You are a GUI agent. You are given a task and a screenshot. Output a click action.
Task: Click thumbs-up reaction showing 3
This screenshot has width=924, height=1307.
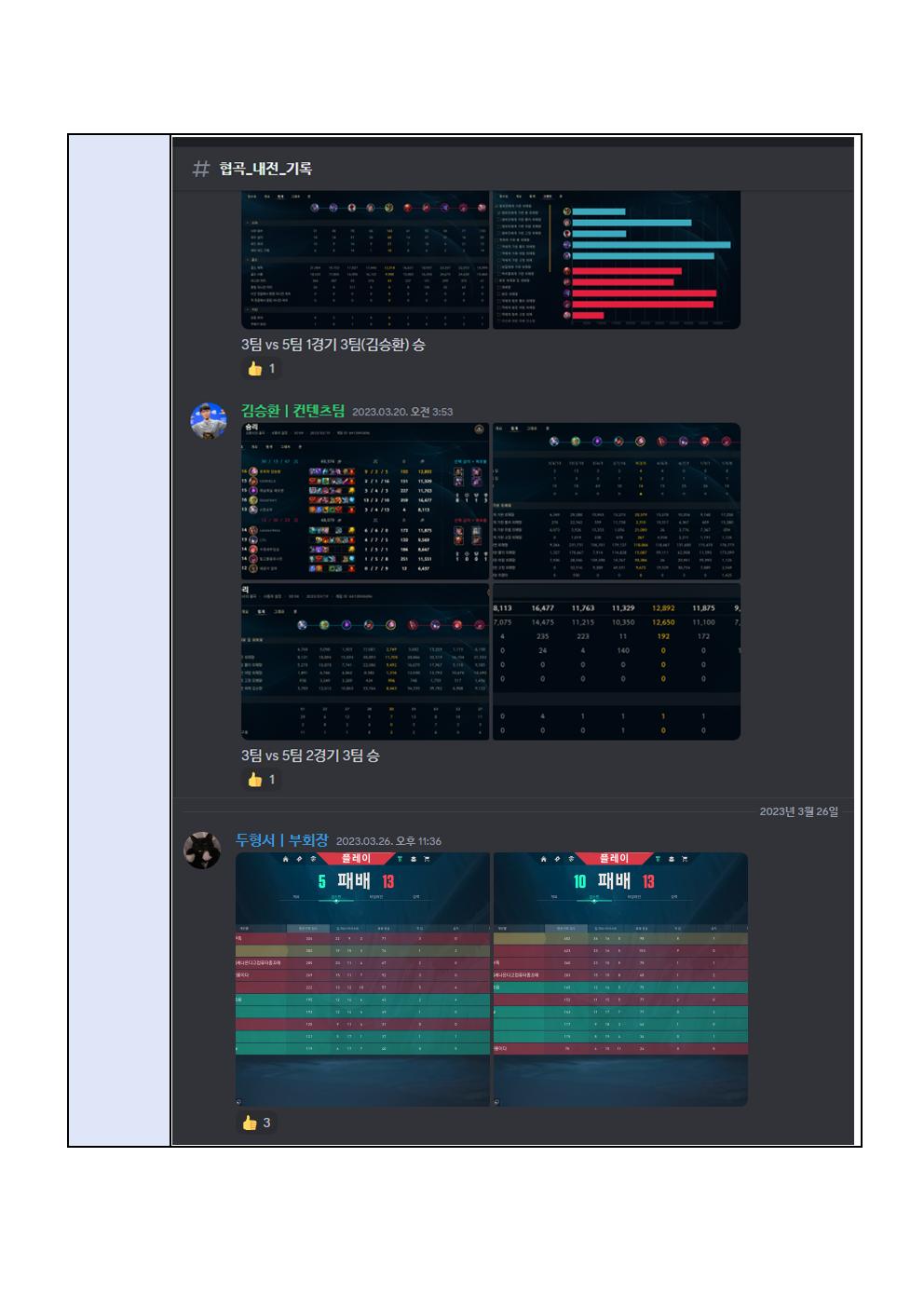(256, 1123)
